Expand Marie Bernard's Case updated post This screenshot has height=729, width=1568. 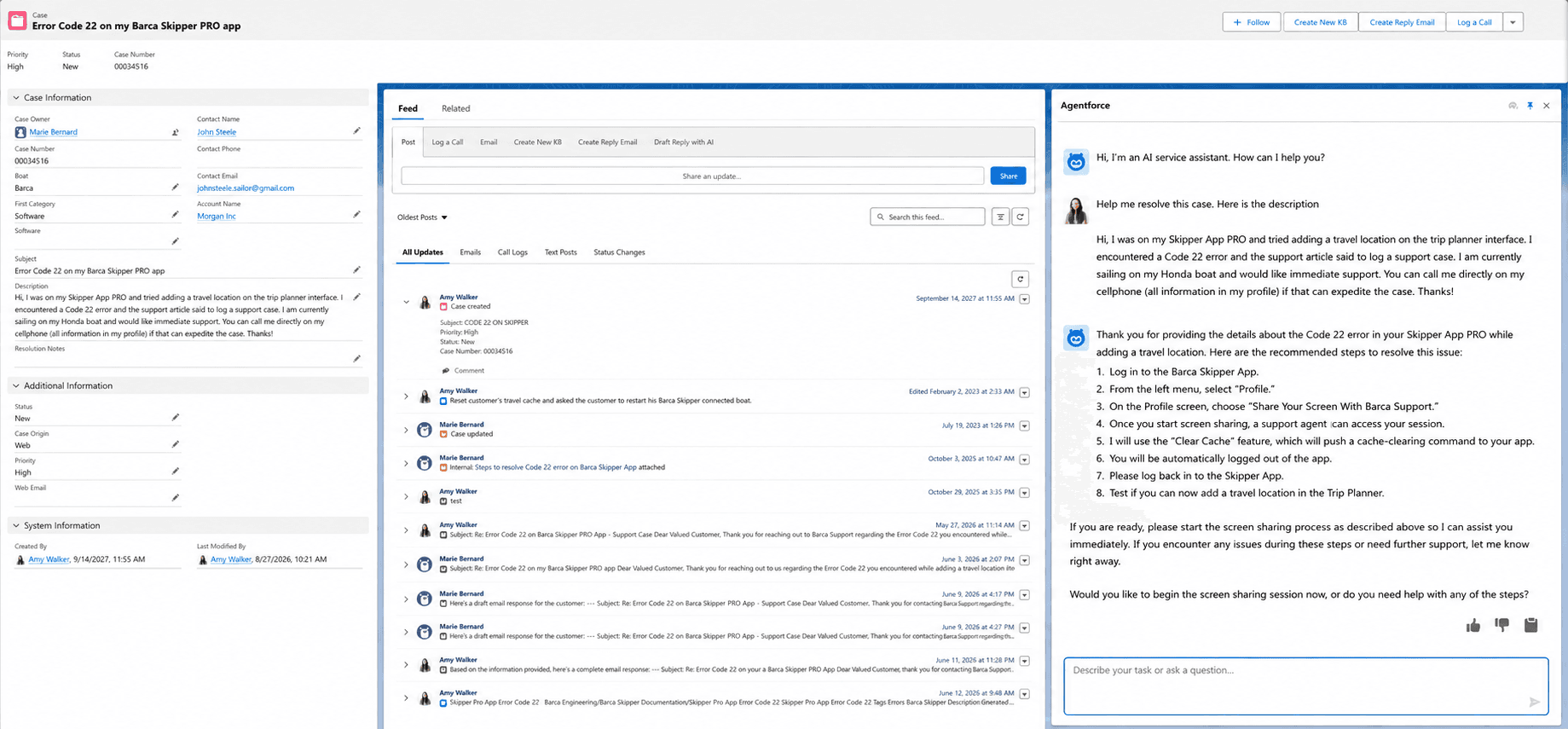406,431
